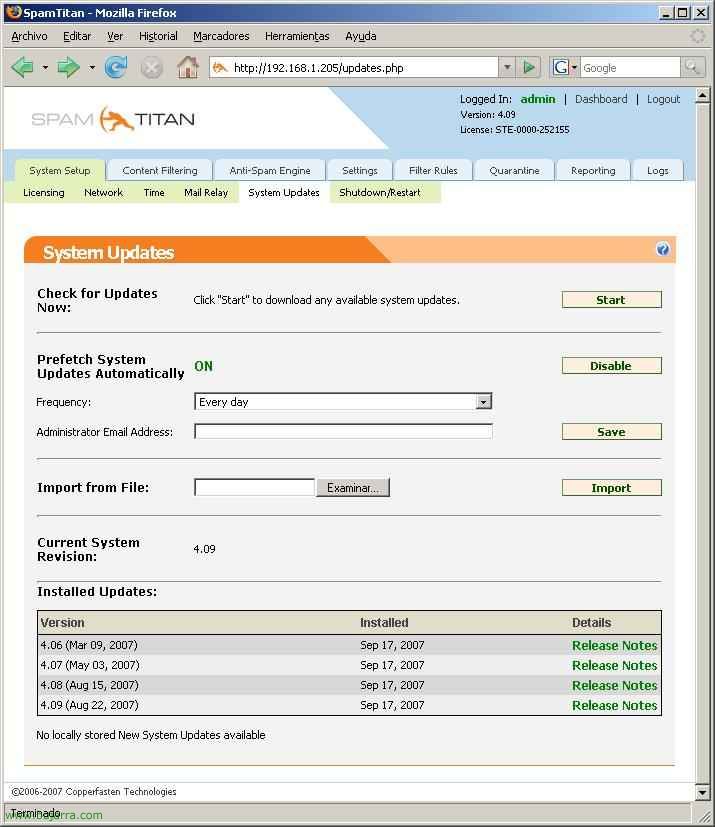This screenshot has width=715, height=827.
Task: Go to the home page icon
Action: tap(188, 68)
